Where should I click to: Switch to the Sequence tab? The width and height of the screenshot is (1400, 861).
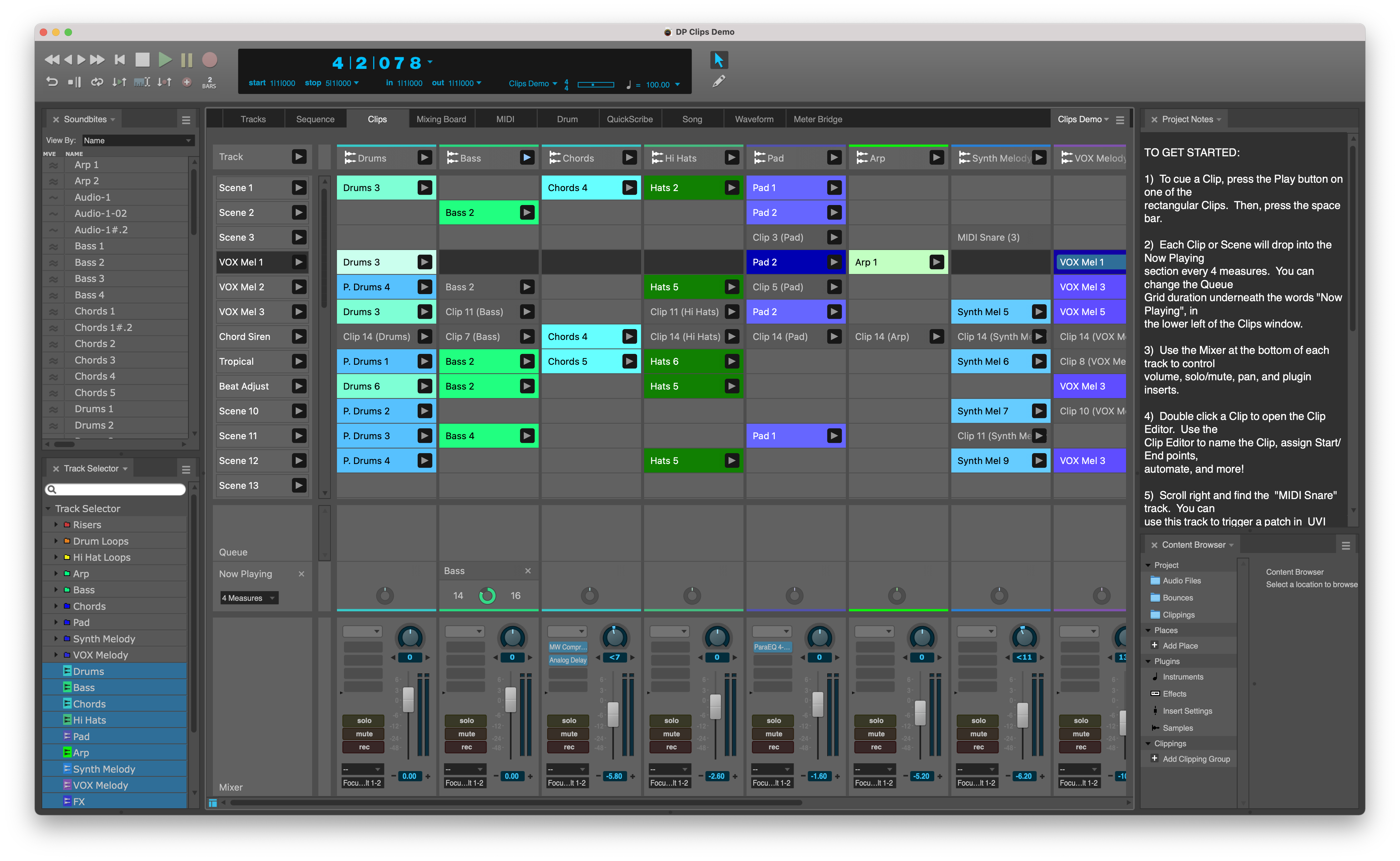pos(315,119)
